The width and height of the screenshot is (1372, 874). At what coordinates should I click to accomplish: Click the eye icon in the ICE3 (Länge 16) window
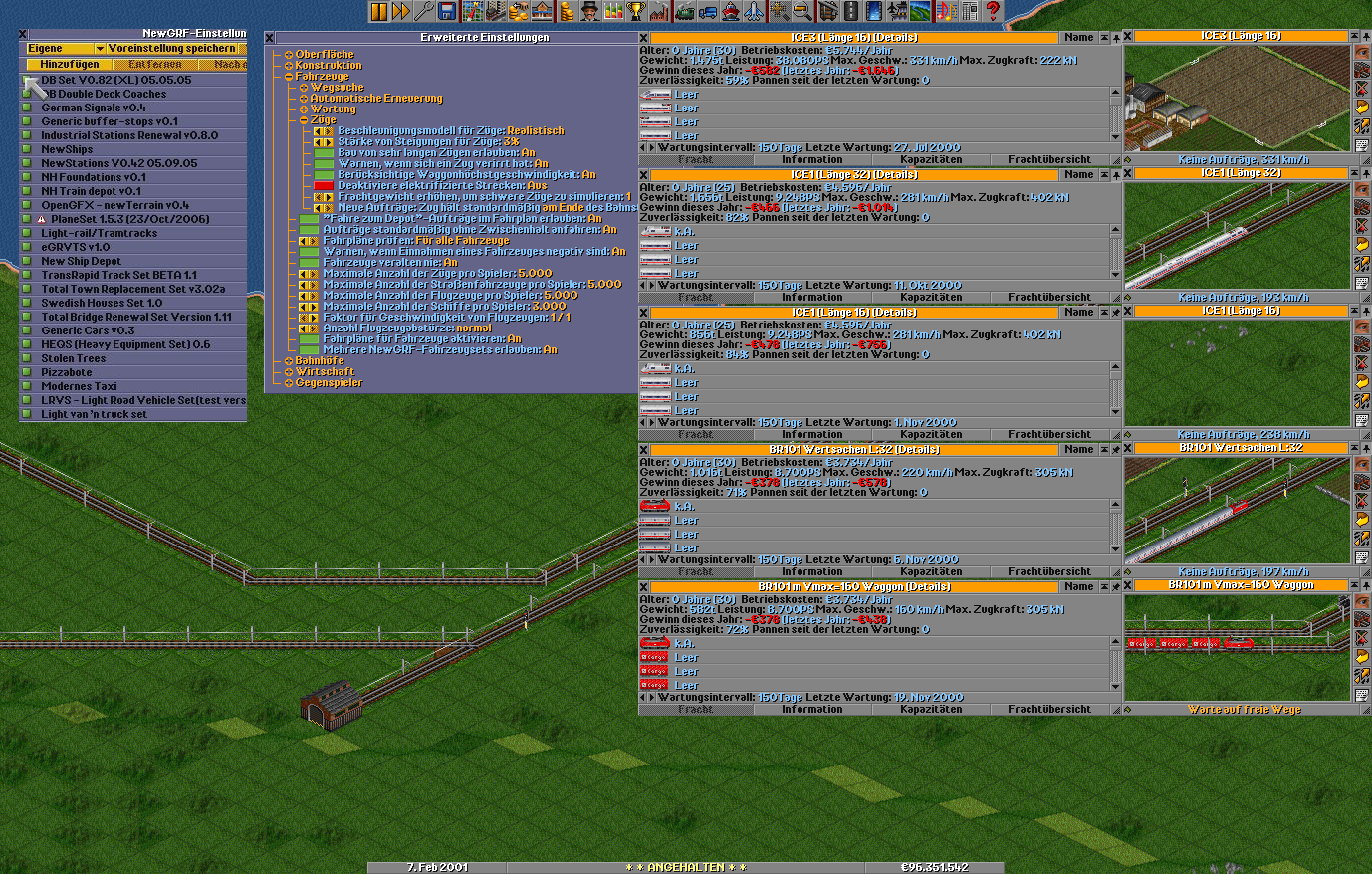[x=1362, y=52]
